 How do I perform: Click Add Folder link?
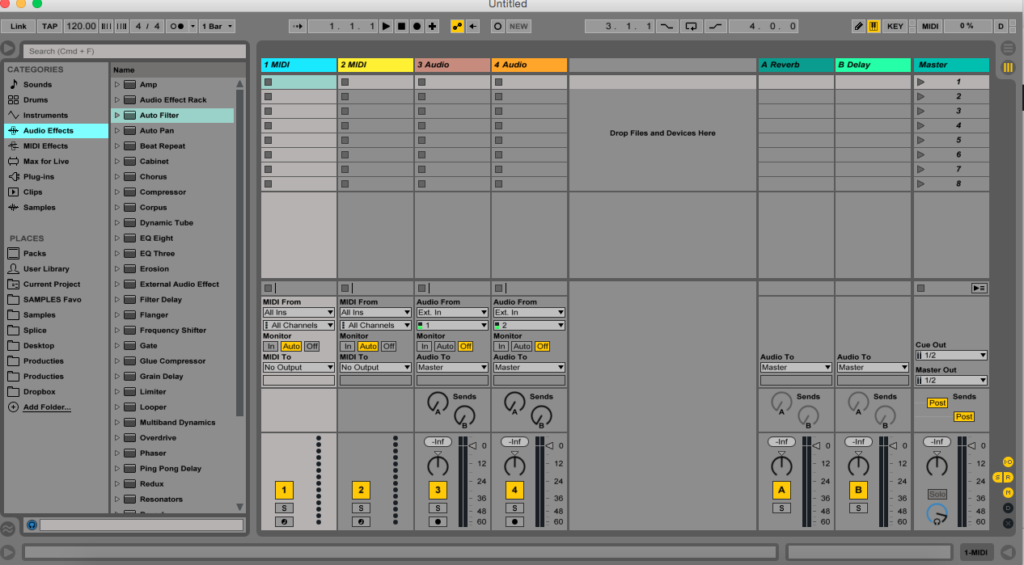pyautogui.click(x=46, y=407)
